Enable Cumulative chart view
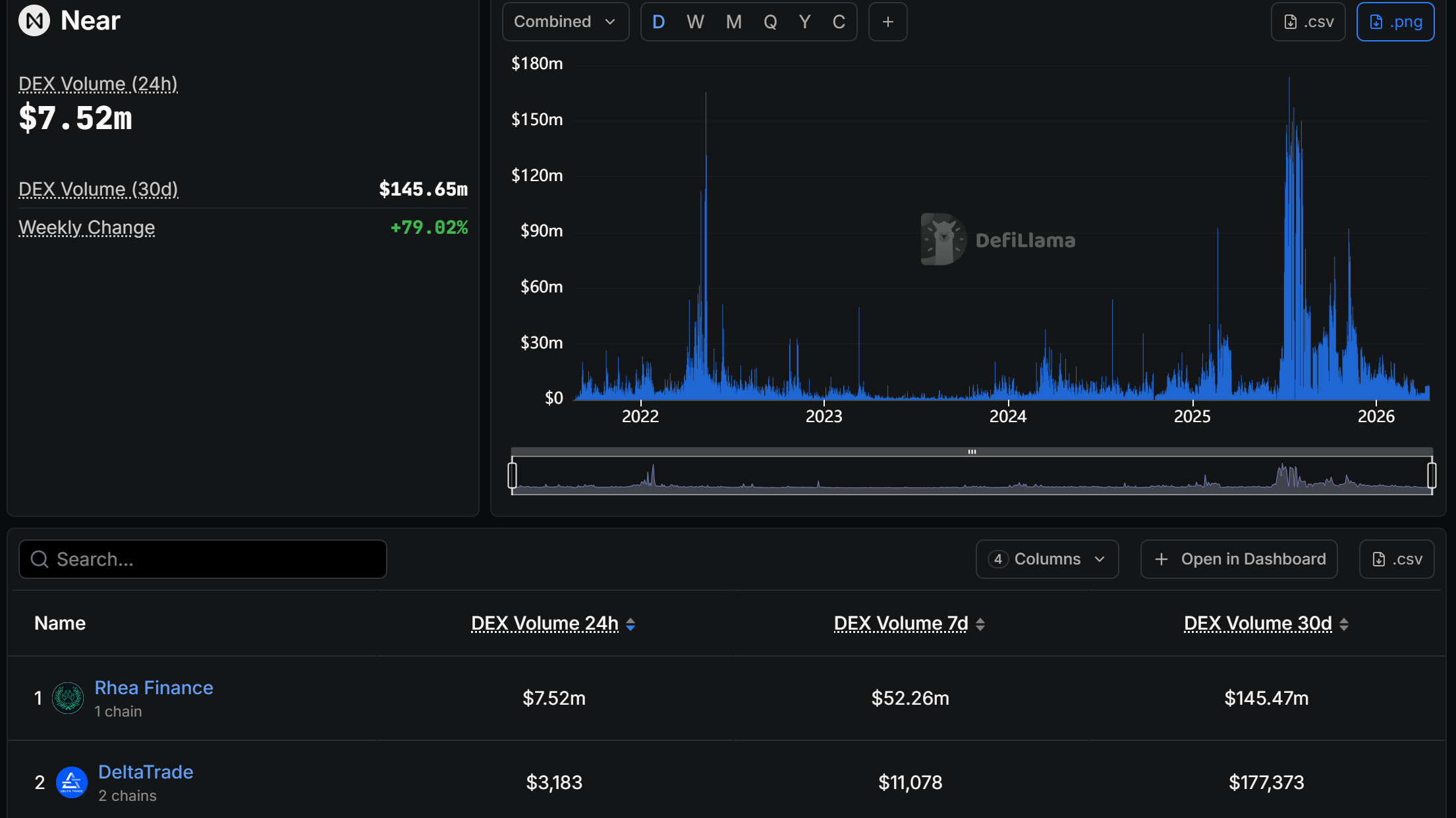 coord(839,21)
